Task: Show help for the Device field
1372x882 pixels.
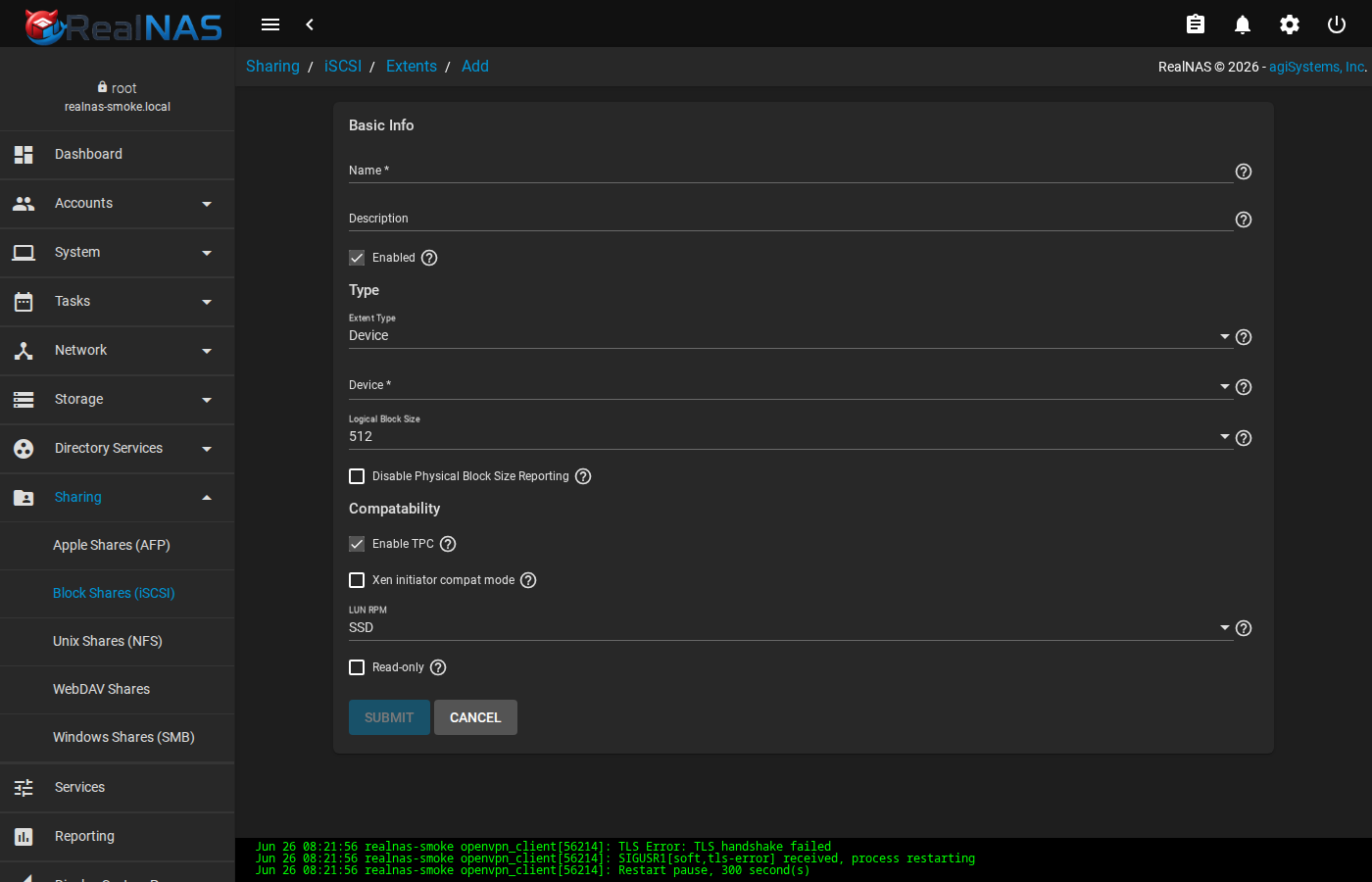Action: click(1244, 387)
